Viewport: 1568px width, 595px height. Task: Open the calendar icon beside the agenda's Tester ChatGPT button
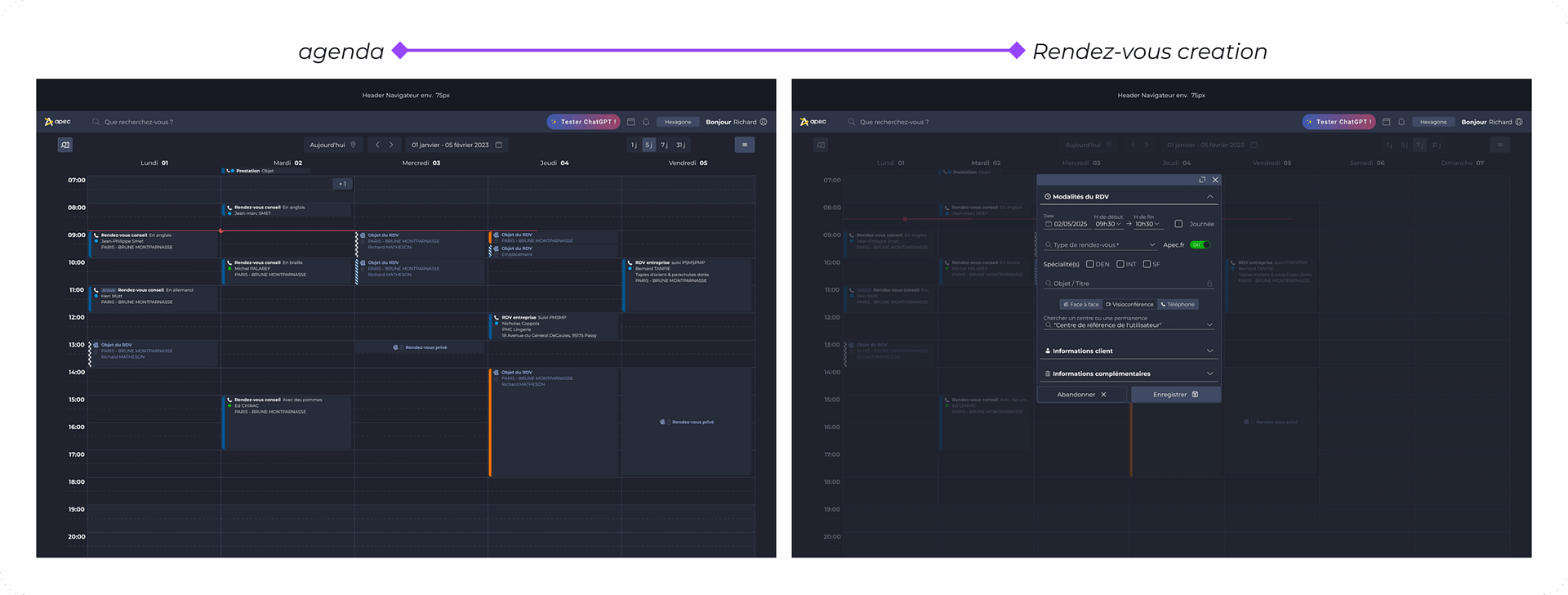click(x=630, y=122)
